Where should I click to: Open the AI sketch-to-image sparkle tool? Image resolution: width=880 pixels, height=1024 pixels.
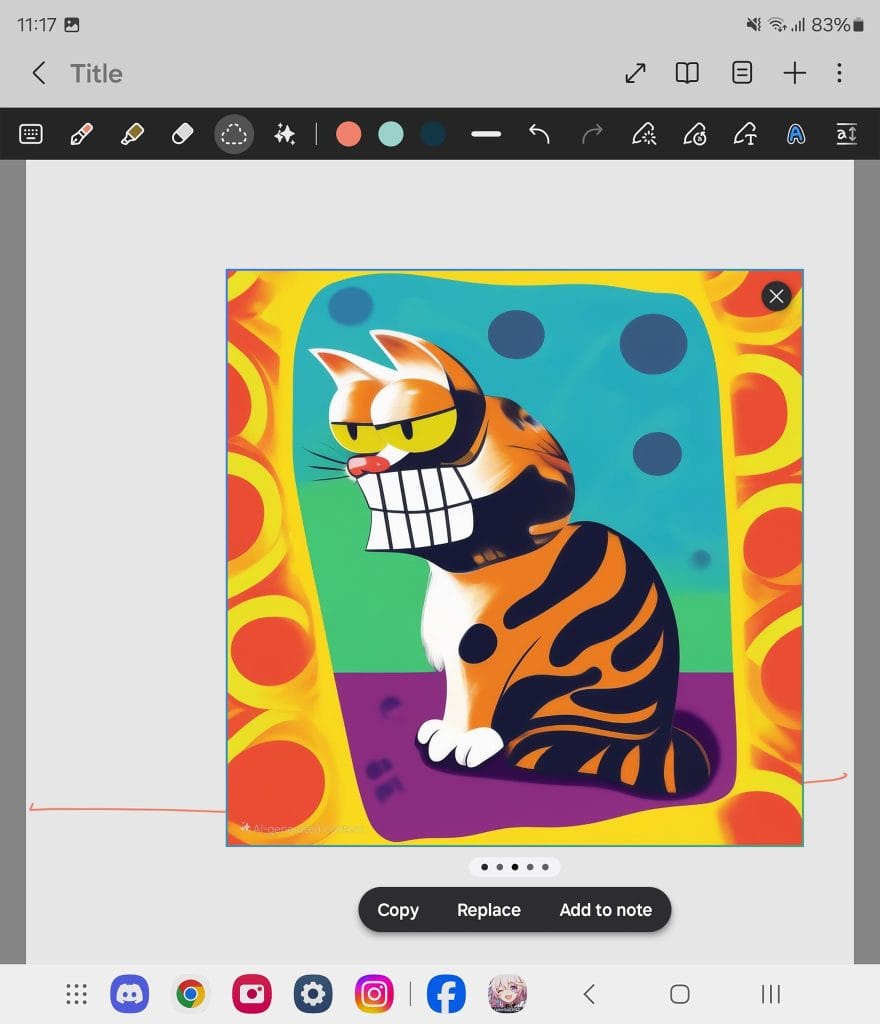[x=285, y=134]
